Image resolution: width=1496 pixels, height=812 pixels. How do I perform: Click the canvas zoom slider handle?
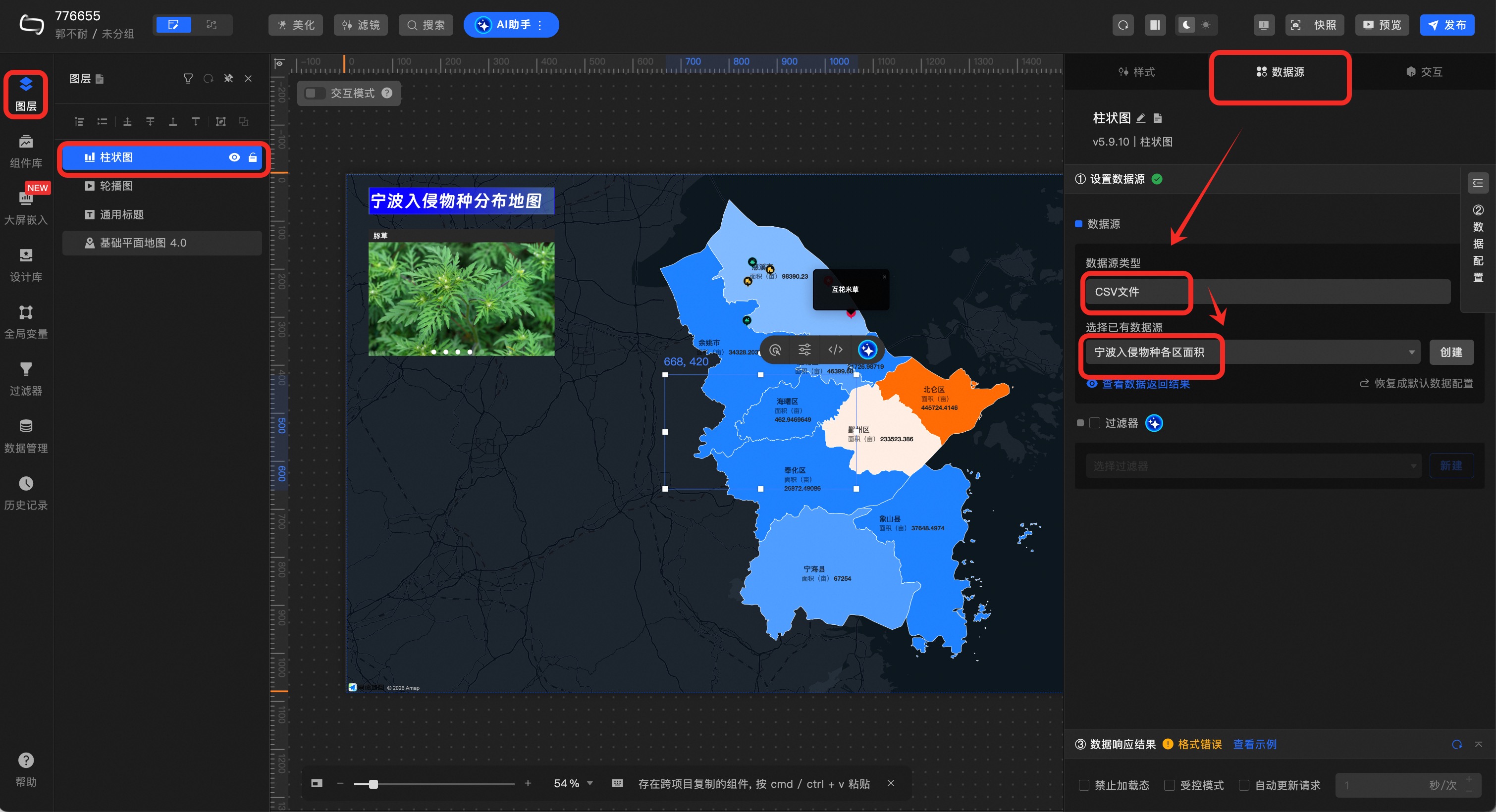pos(374,784)
